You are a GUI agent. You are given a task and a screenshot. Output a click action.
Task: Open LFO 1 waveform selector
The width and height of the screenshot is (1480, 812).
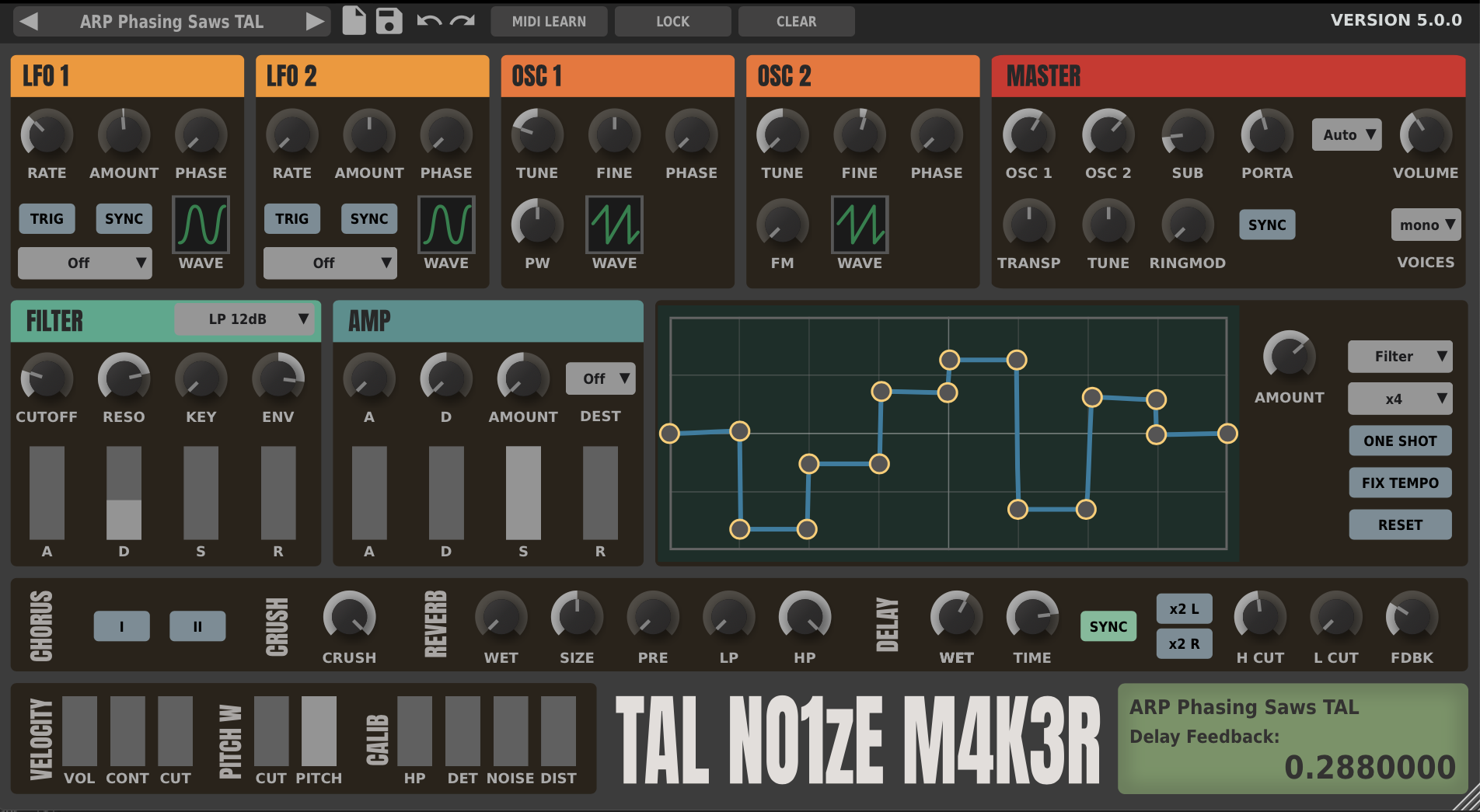tap(201, 225)
